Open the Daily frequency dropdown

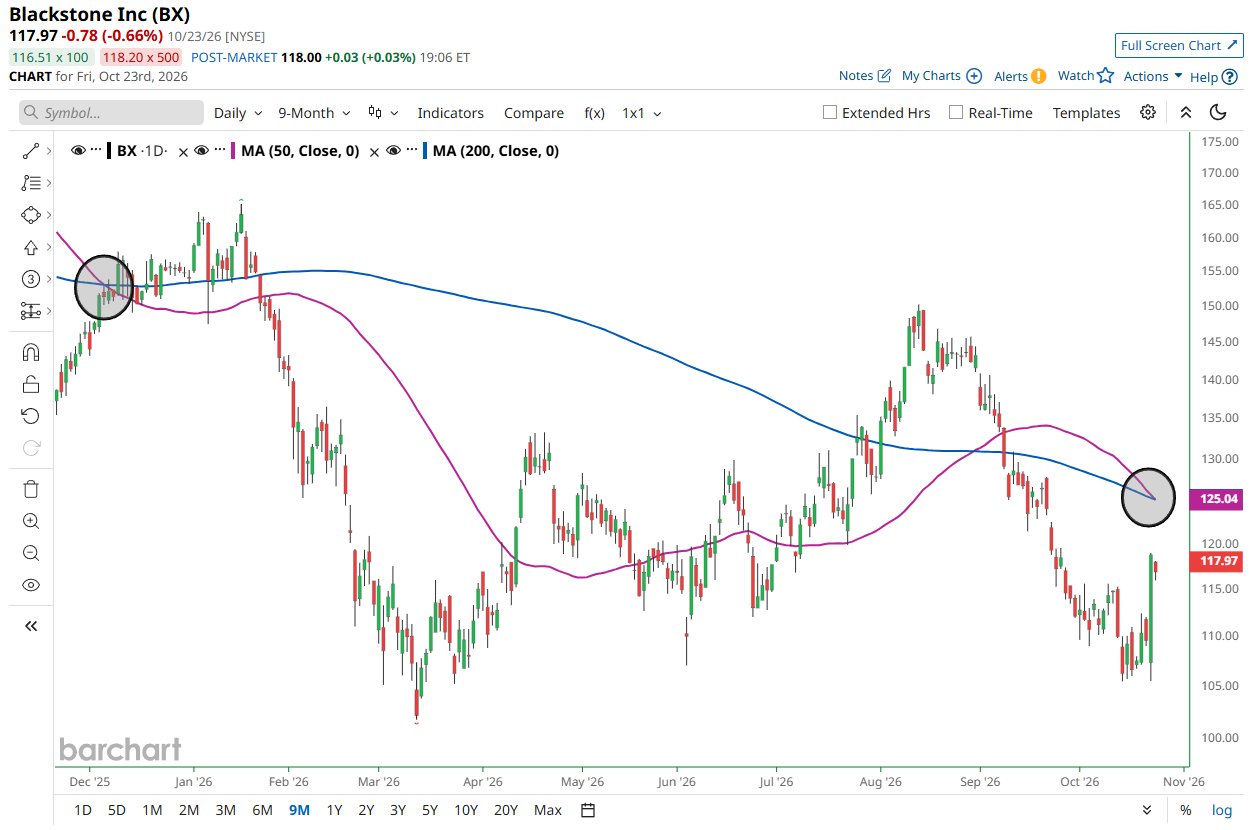(x=238, y=113)
